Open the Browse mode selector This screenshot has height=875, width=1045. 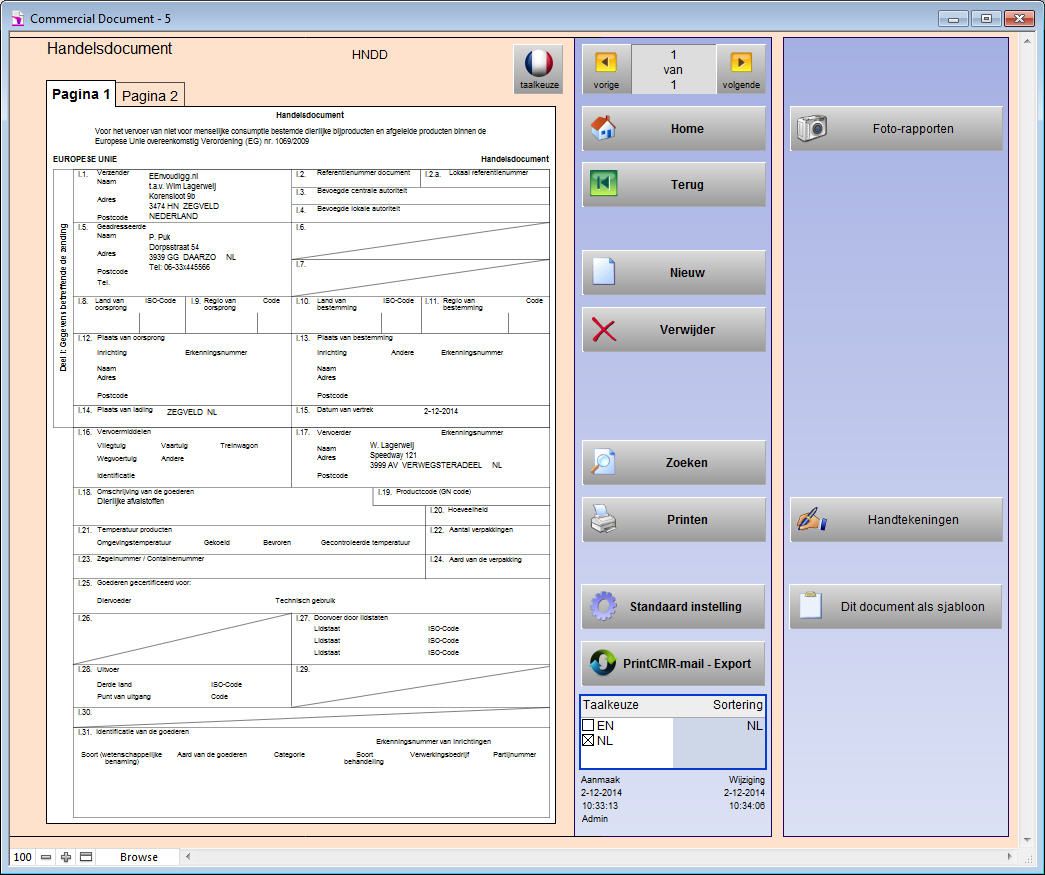tap(138, 856)
